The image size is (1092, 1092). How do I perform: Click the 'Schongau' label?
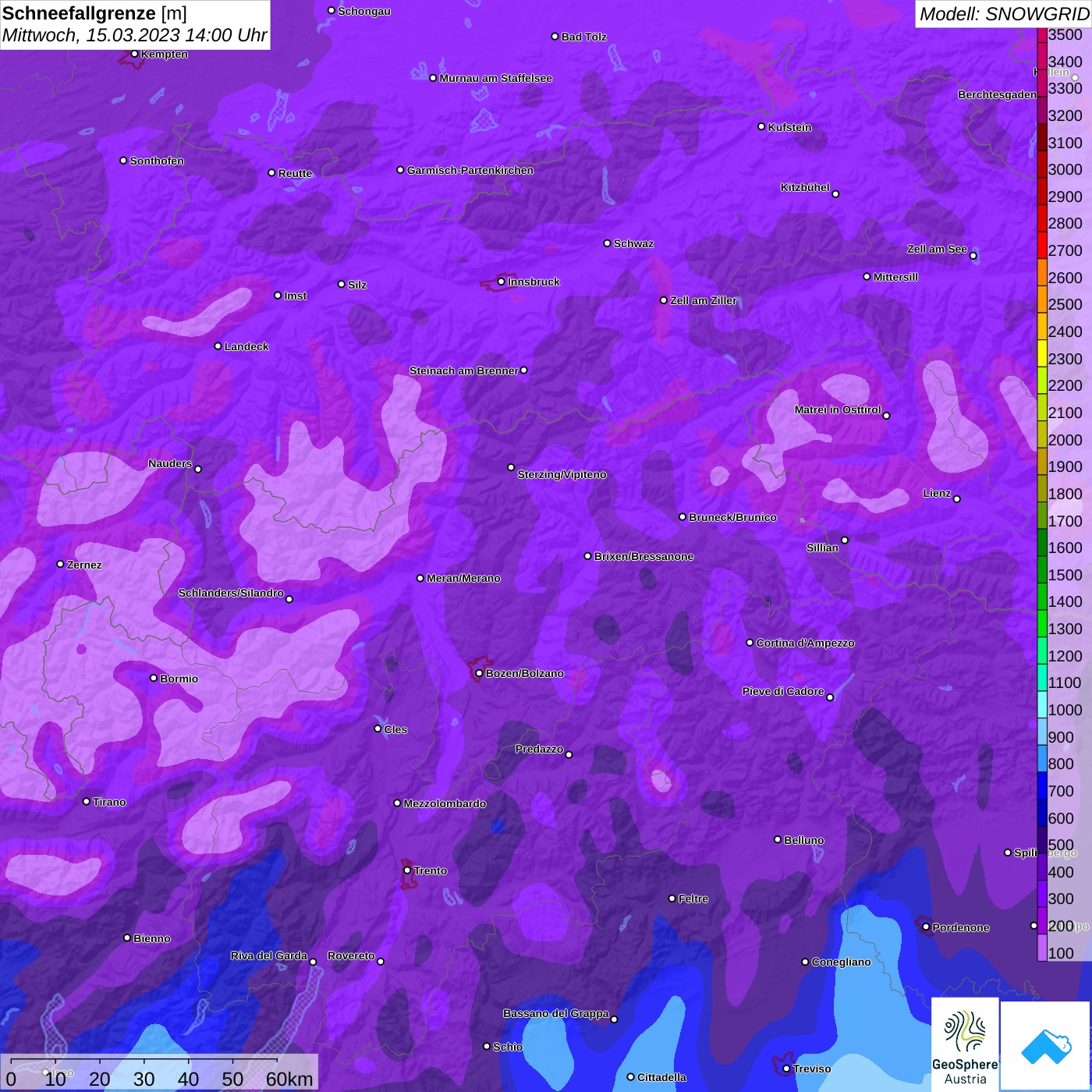(364, 11)
